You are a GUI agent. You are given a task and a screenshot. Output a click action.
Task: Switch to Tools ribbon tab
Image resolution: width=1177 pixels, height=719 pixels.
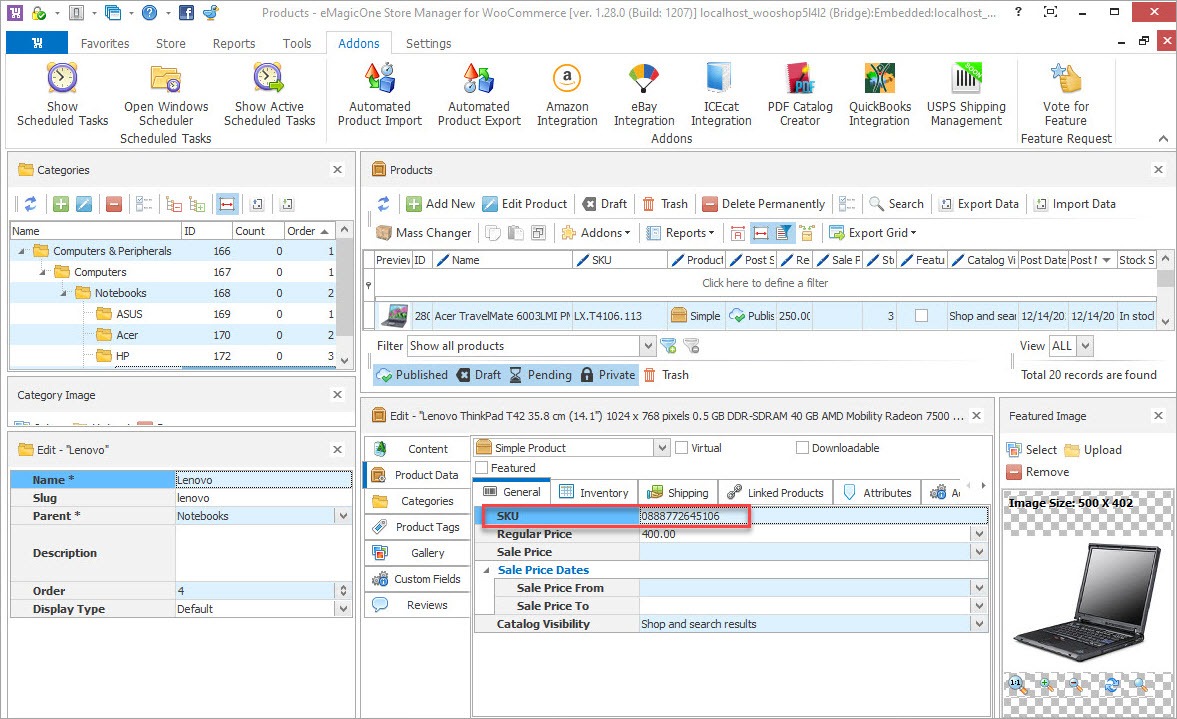(x=297, y=44)
